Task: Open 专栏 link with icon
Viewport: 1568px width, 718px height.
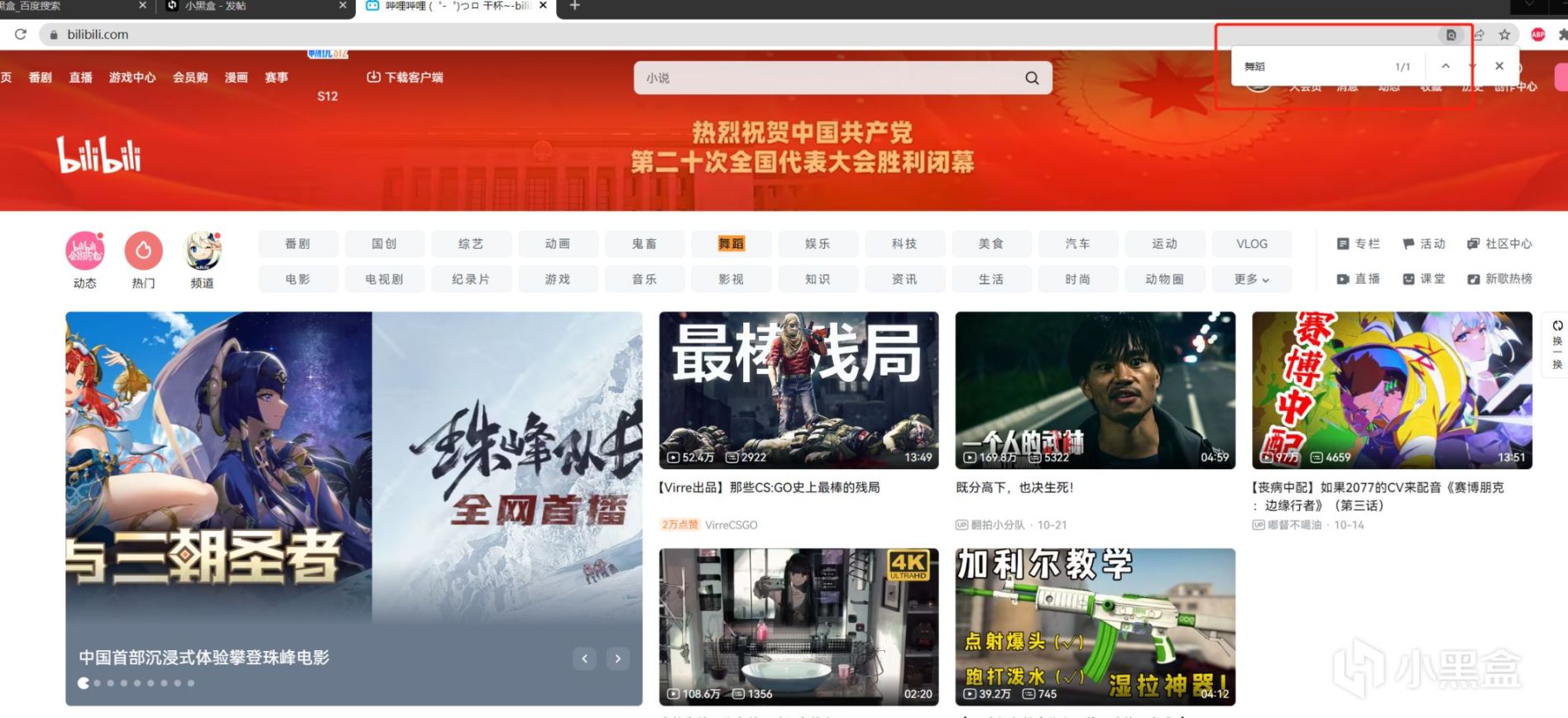Action: (1359, 244)
